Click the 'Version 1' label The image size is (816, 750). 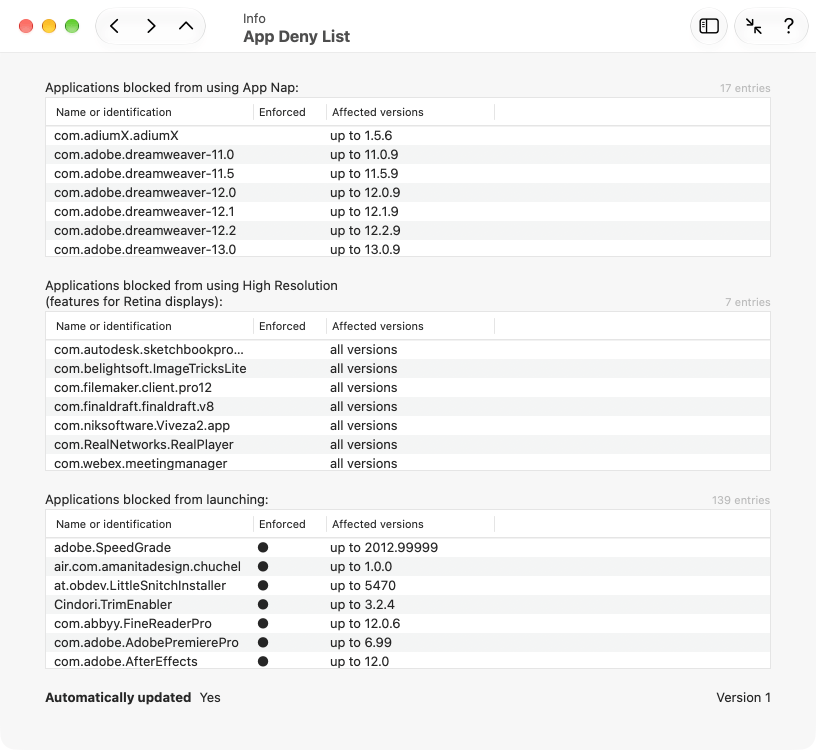click(x=743, y=697)
